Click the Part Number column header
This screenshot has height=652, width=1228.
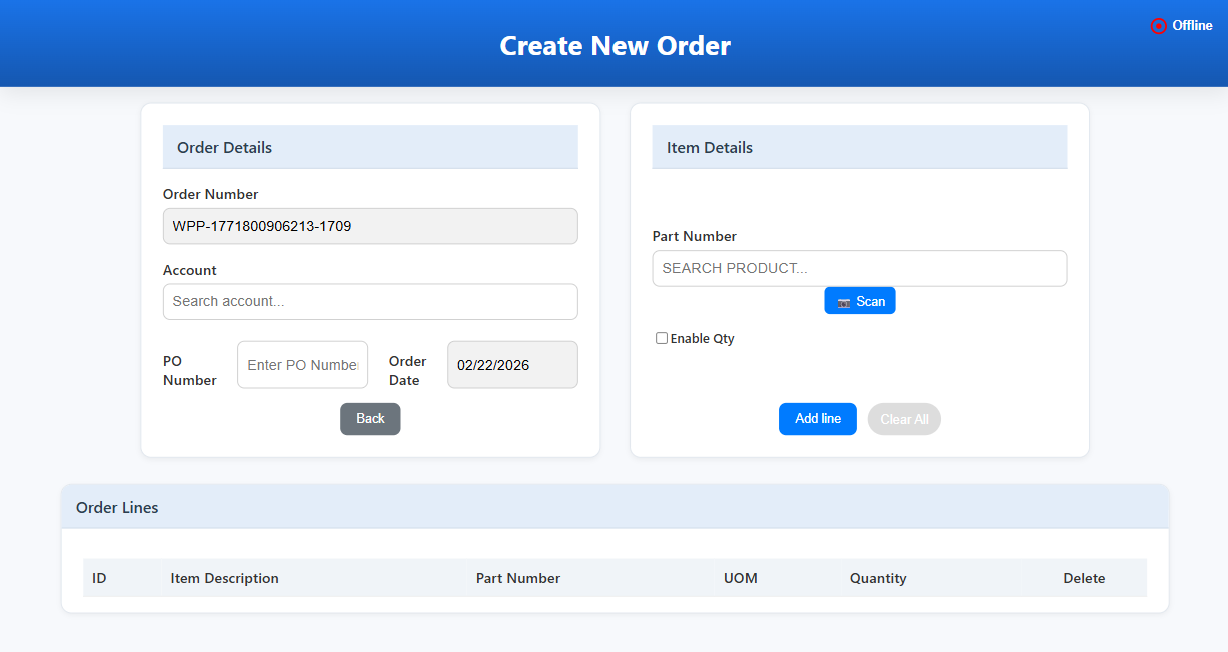(x=518, y=578)
